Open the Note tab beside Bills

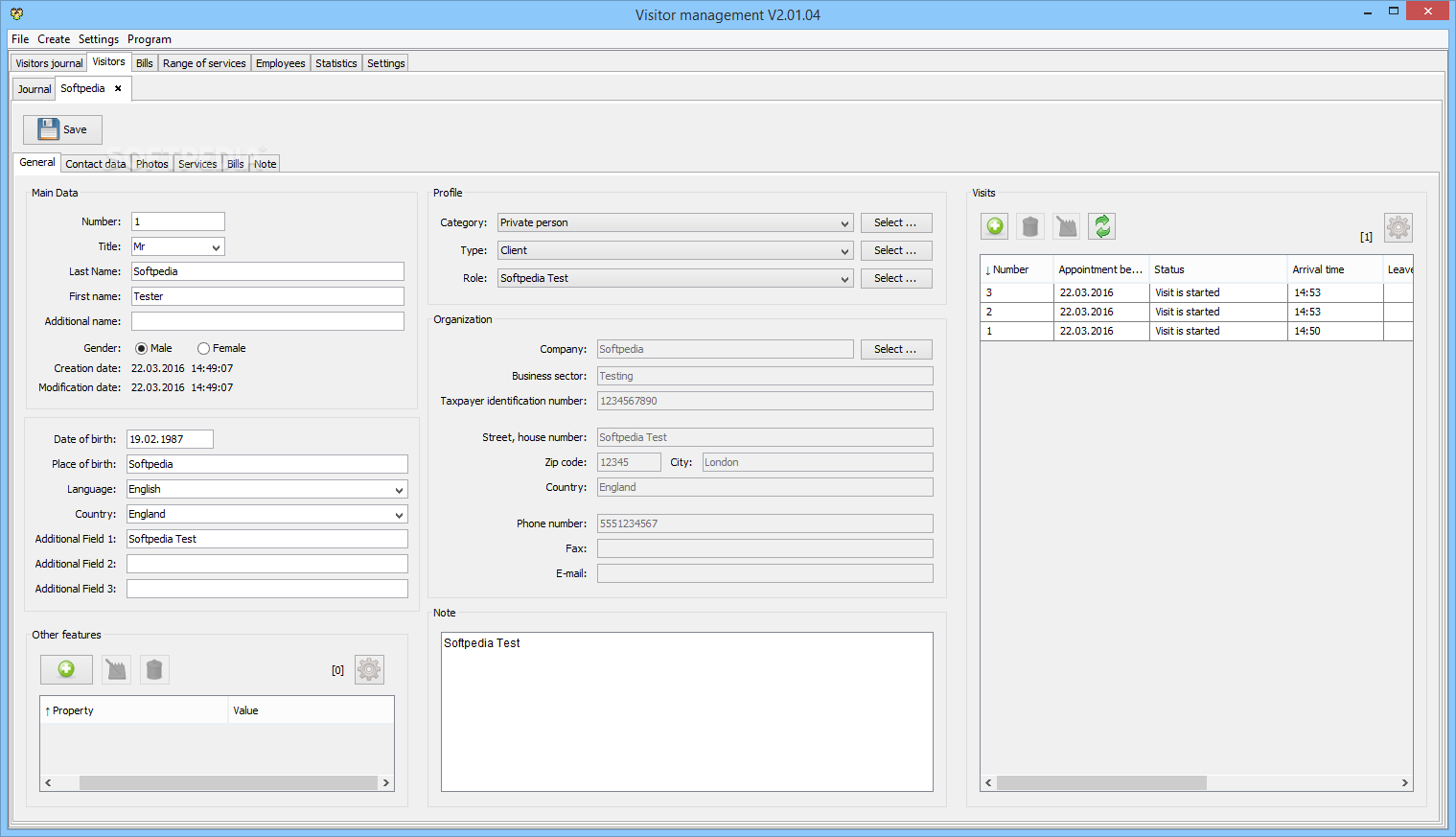(x=266, y=164)
